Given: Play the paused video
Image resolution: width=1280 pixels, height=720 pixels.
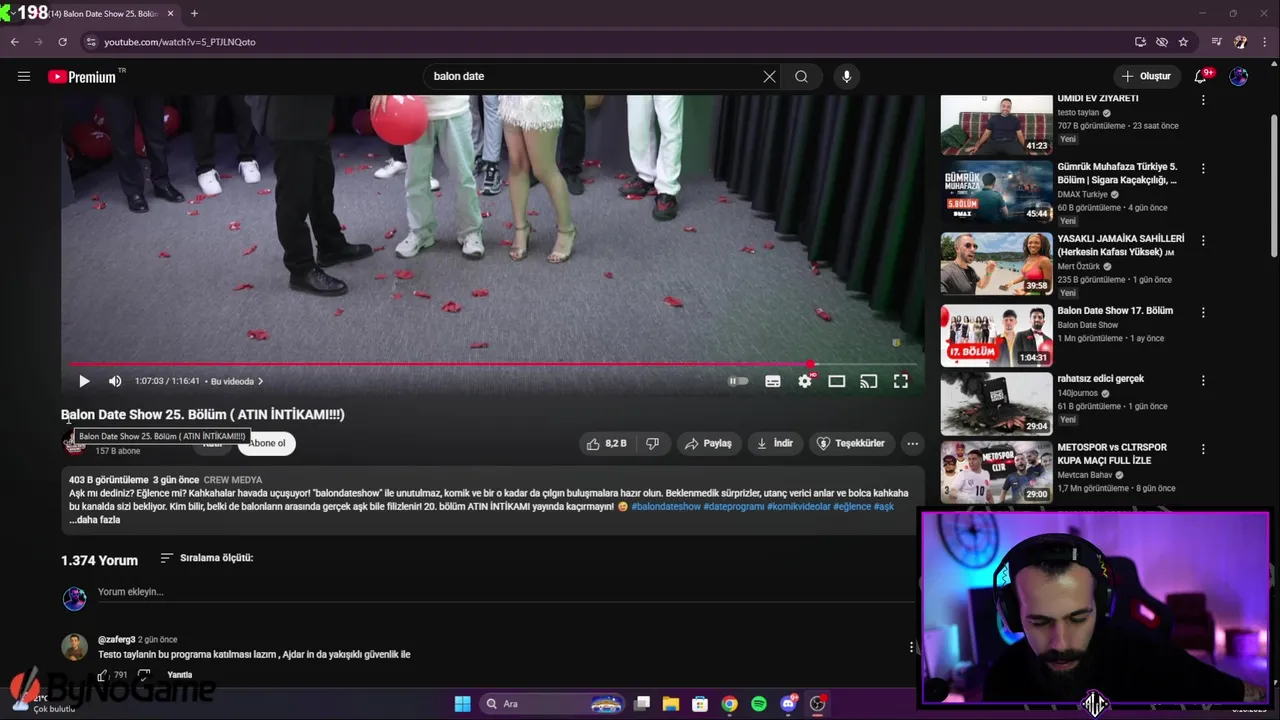Looking at the screenshot, I should [x=84, y=381].
